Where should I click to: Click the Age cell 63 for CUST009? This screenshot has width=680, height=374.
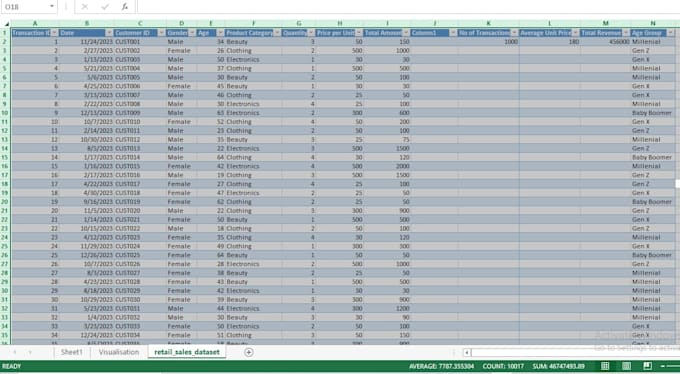tap(210, 113)
